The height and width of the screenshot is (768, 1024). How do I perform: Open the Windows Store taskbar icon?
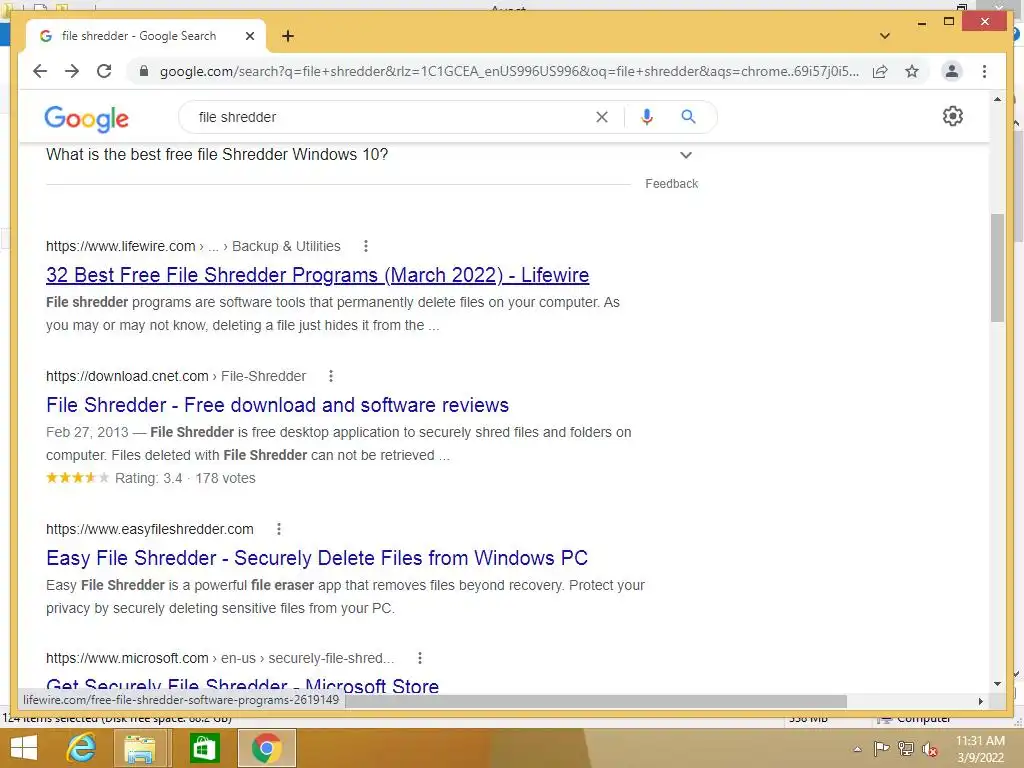(x=204, y=748)
